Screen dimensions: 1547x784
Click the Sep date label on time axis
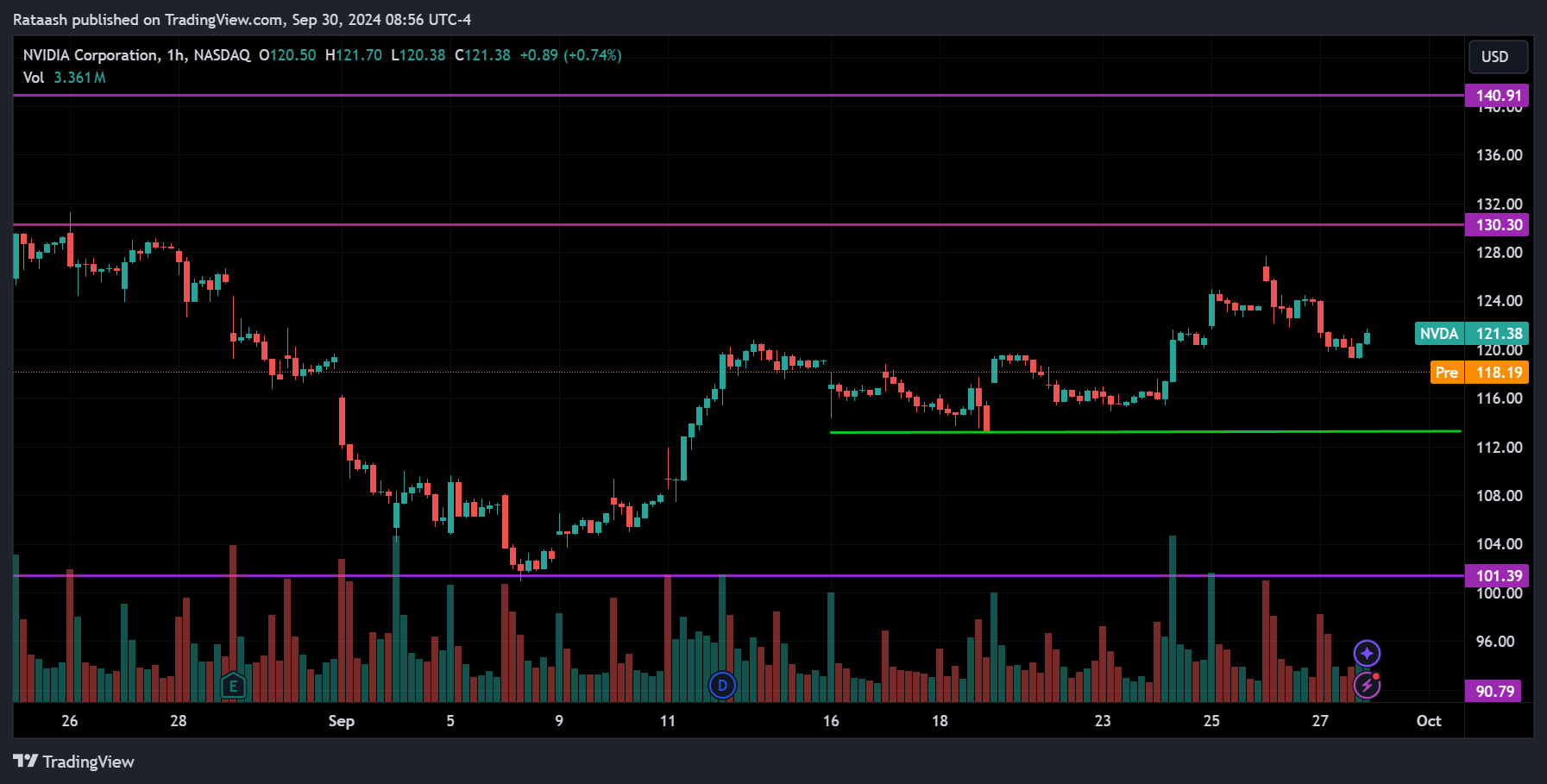coord(342,721)
